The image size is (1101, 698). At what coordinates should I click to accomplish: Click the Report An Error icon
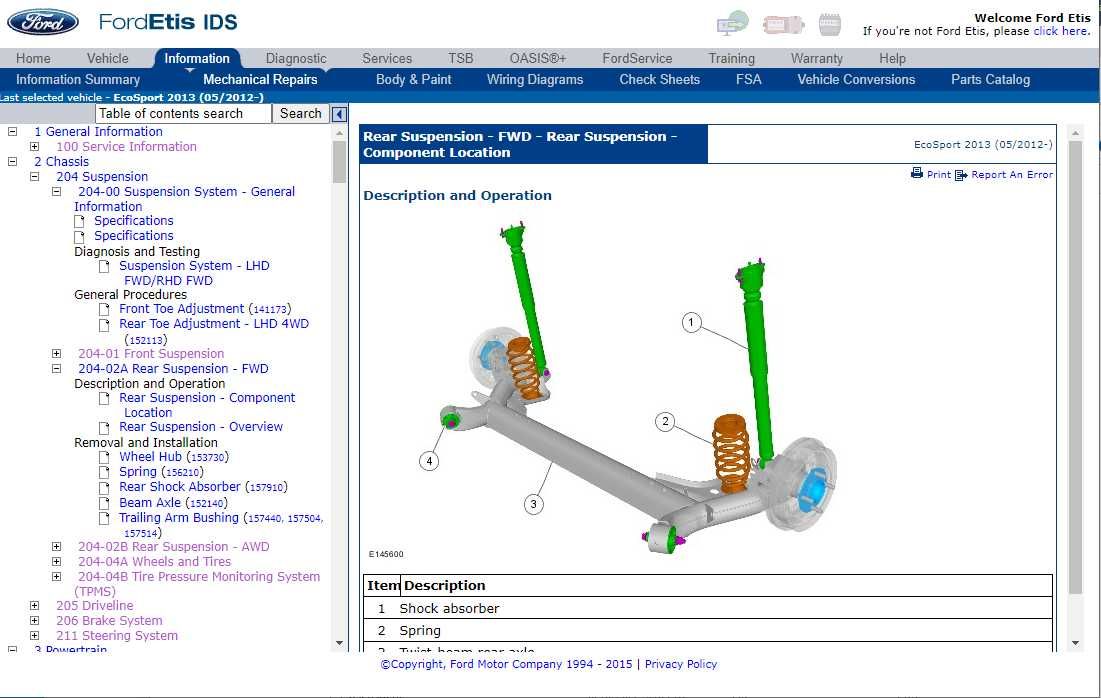pyautogui.click(x=961, y=175)
